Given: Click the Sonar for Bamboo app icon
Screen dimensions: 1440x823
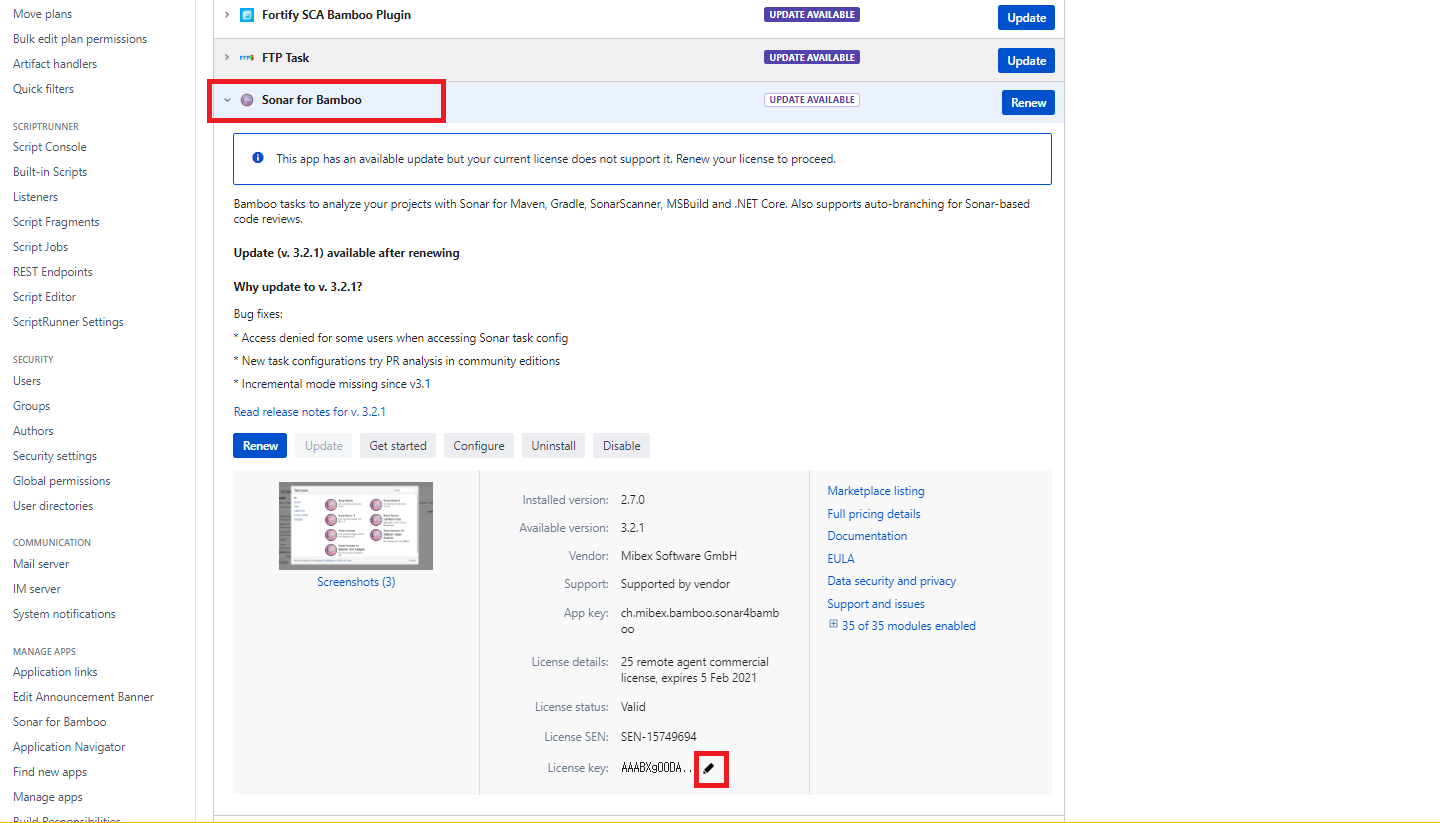Looking at the screenshot, I should click(x=247, y=100).
